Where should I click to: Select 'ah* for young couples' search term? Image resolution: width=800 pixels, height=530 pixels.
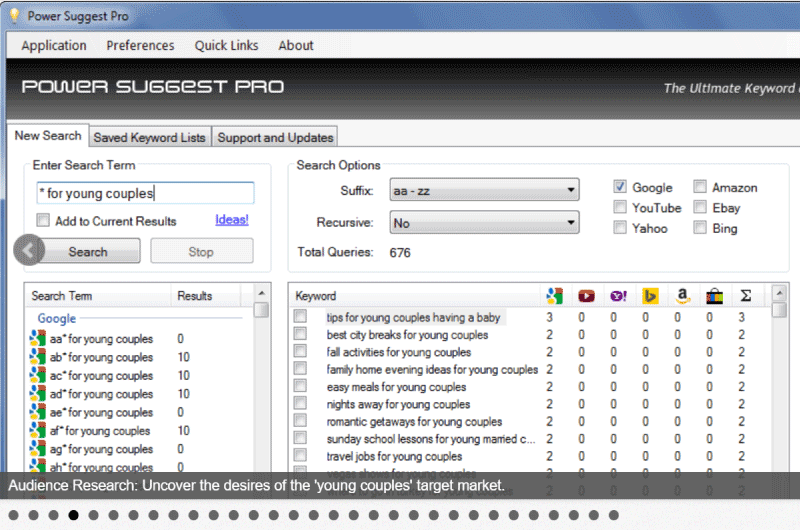click(102, 467)
